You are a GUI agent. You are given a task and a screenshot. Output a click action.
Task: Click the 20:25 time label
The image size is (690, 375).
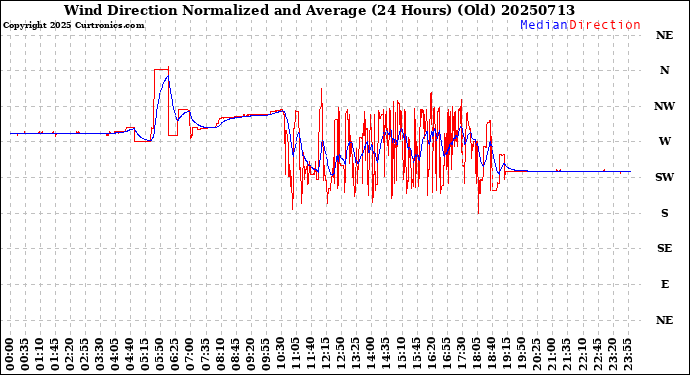point(536,354)
